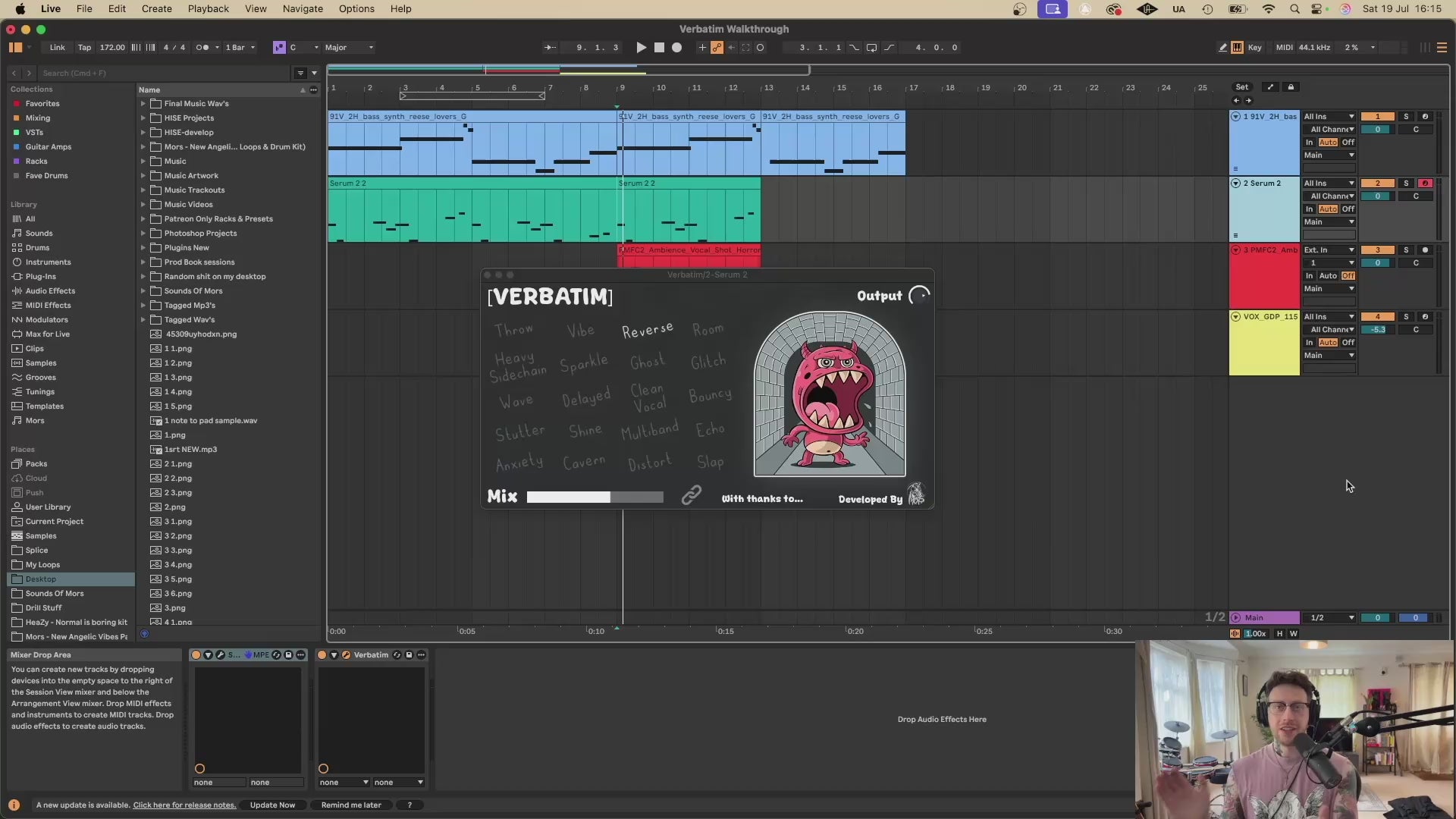Screen dimensions: 1456x819
Task: Fold track 1 91V_2H_bas with its triangle
Action: [x=1236, y=117]
